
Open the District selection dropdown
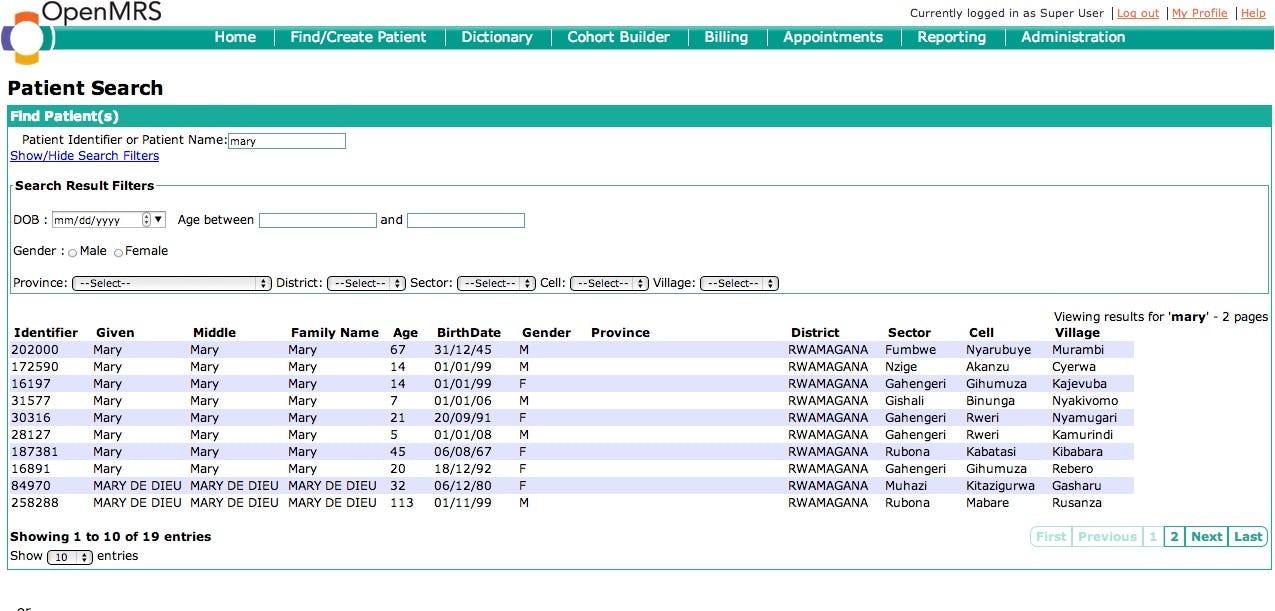(366, 283)
